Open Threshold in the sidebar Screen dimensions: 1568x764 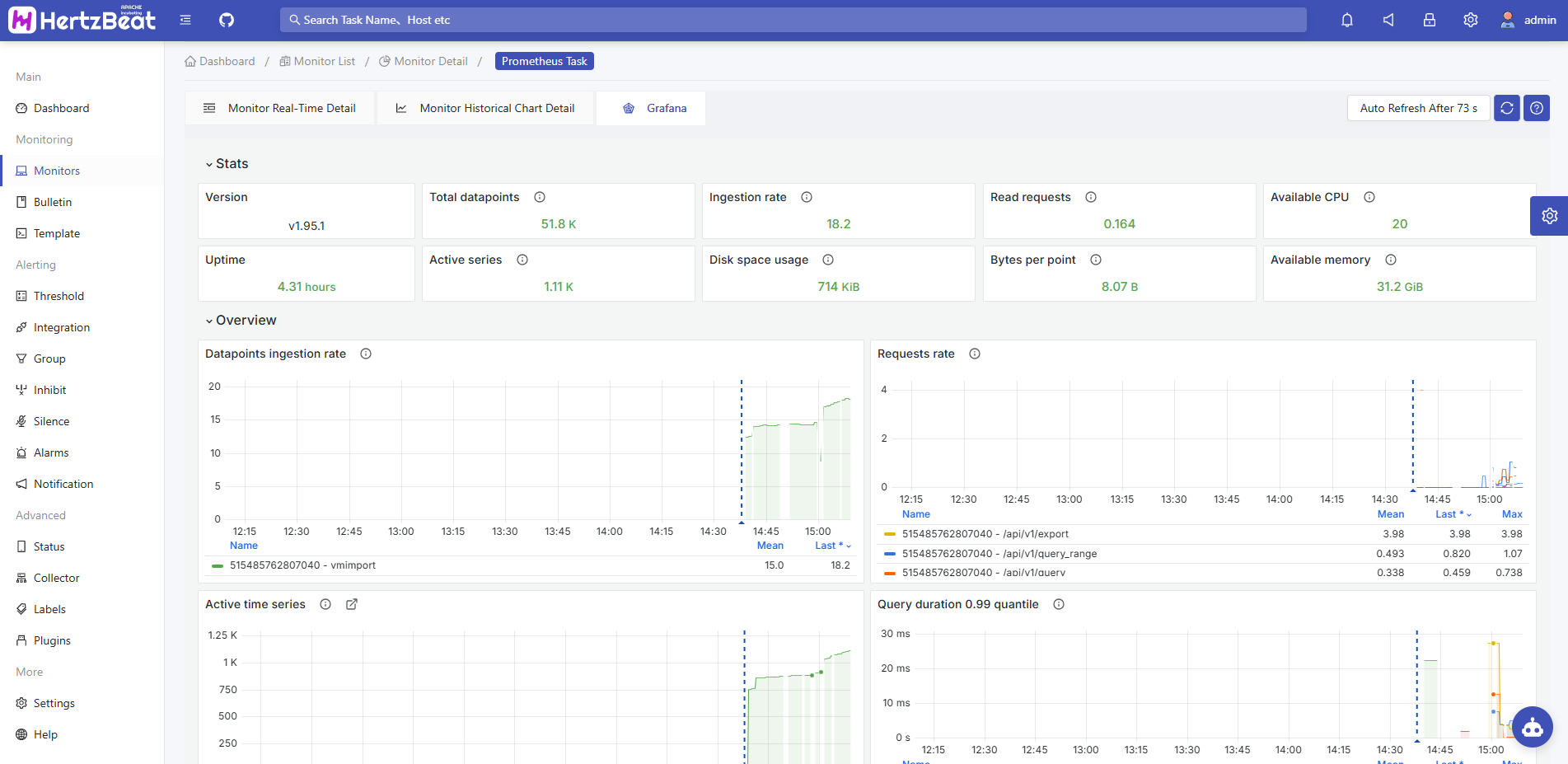[59, 296]
